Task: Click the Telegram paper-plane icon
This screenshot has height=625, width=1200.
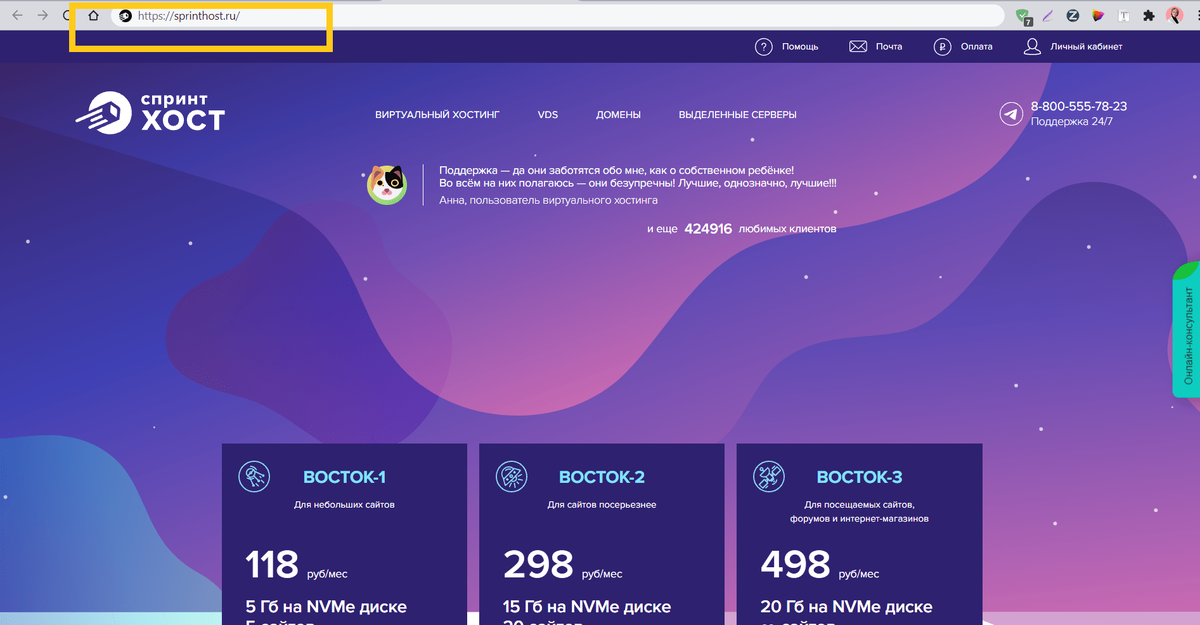Action: 1012,114
